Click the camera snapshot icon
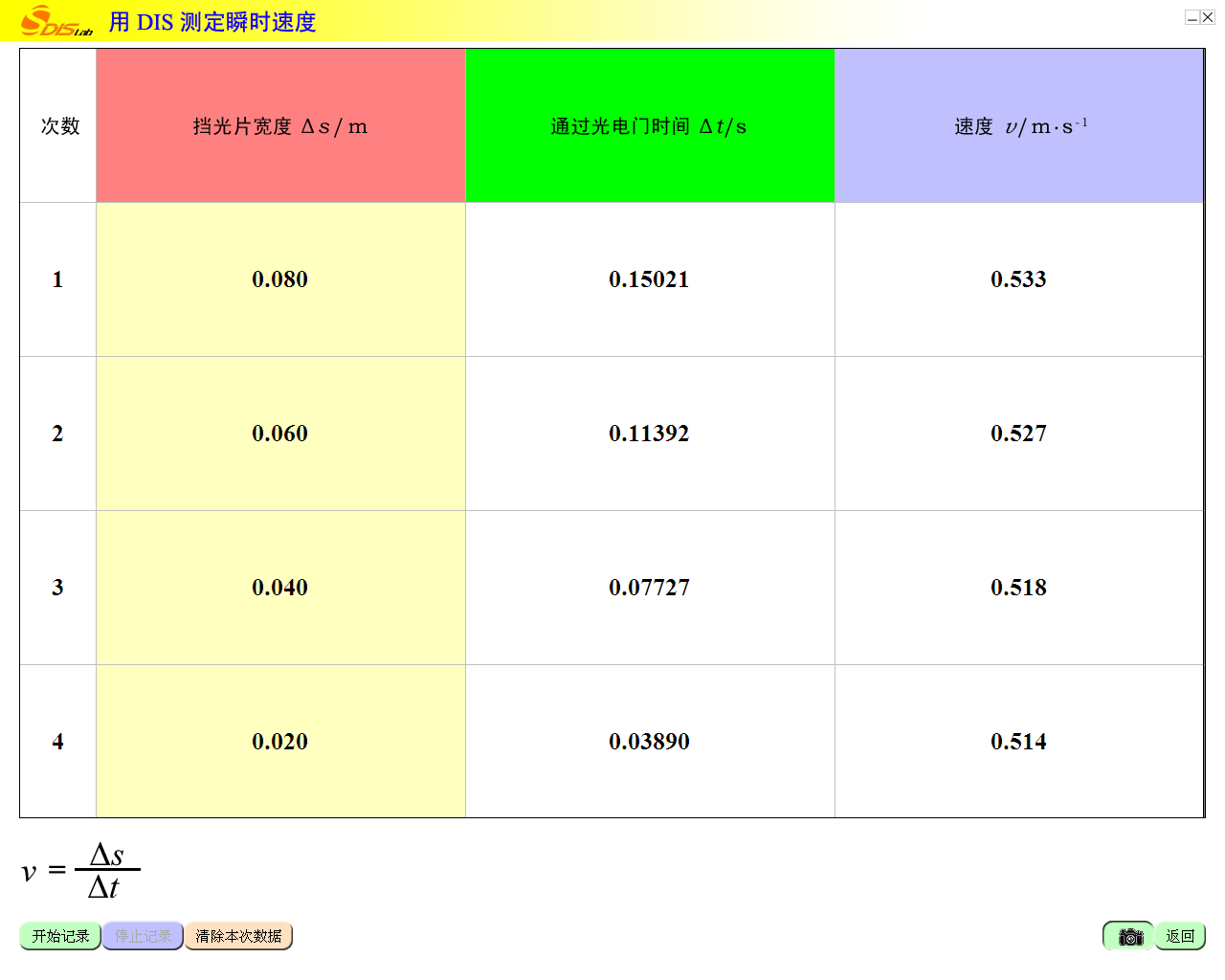This screenshot has width=1225, height=980. 1129,936
